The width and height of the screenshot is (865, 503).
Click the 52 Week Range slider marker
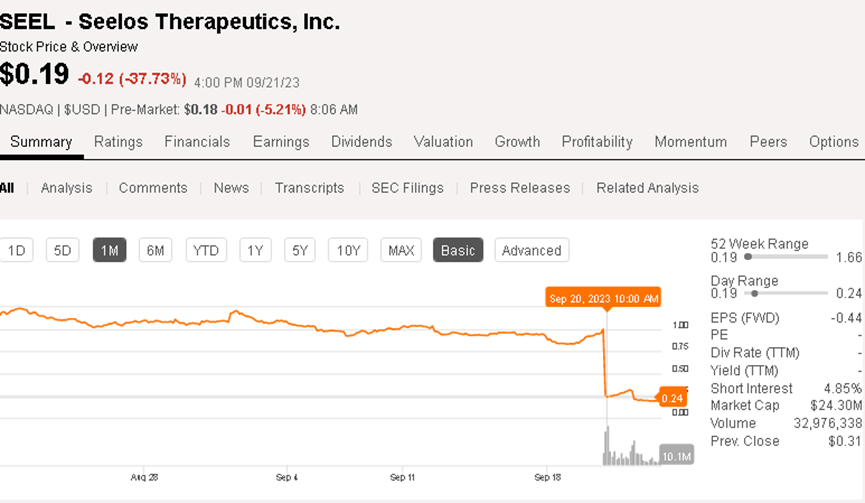747,258
